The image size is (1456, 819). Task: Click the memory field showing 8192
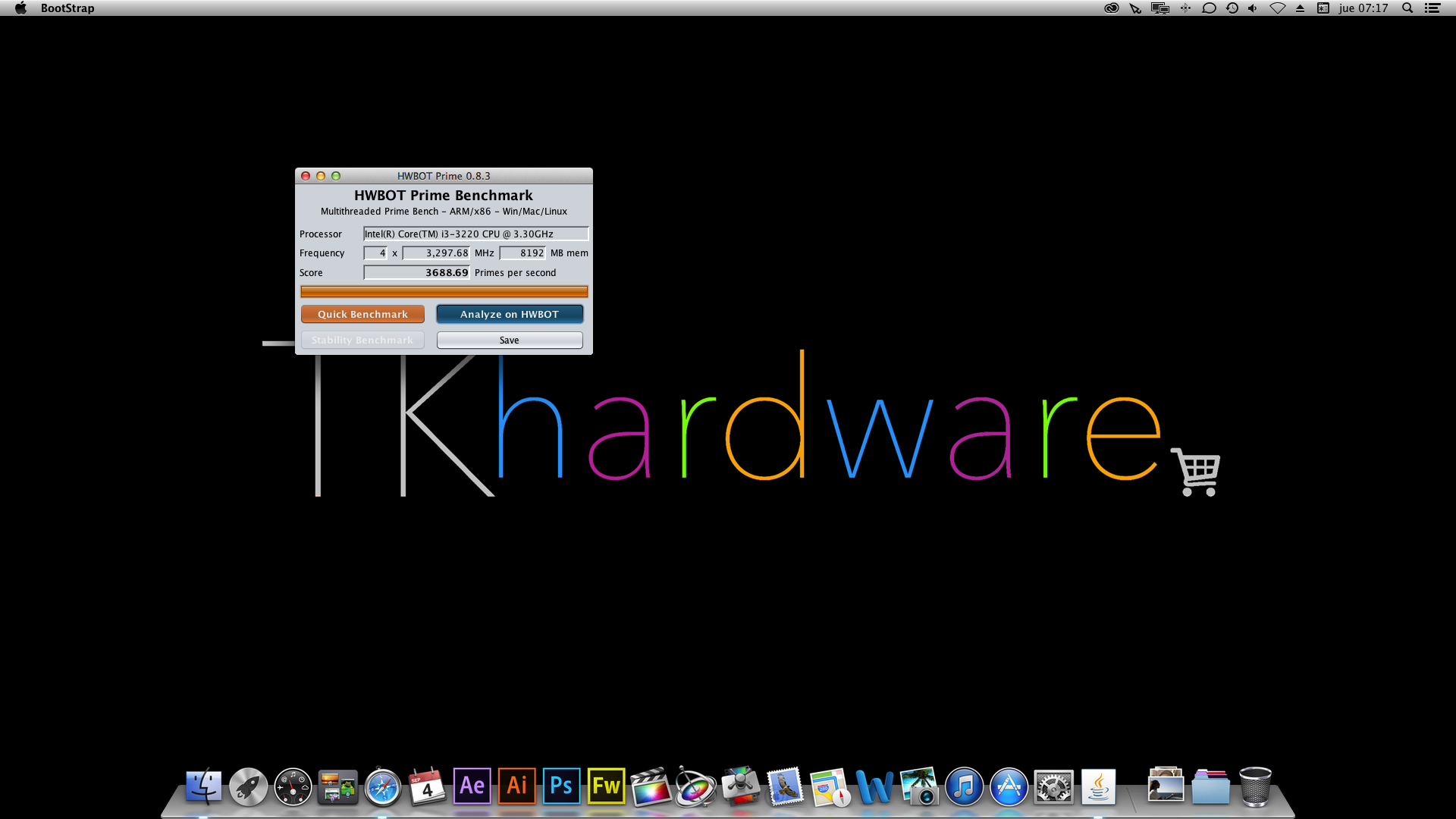(x=522, y=253)
